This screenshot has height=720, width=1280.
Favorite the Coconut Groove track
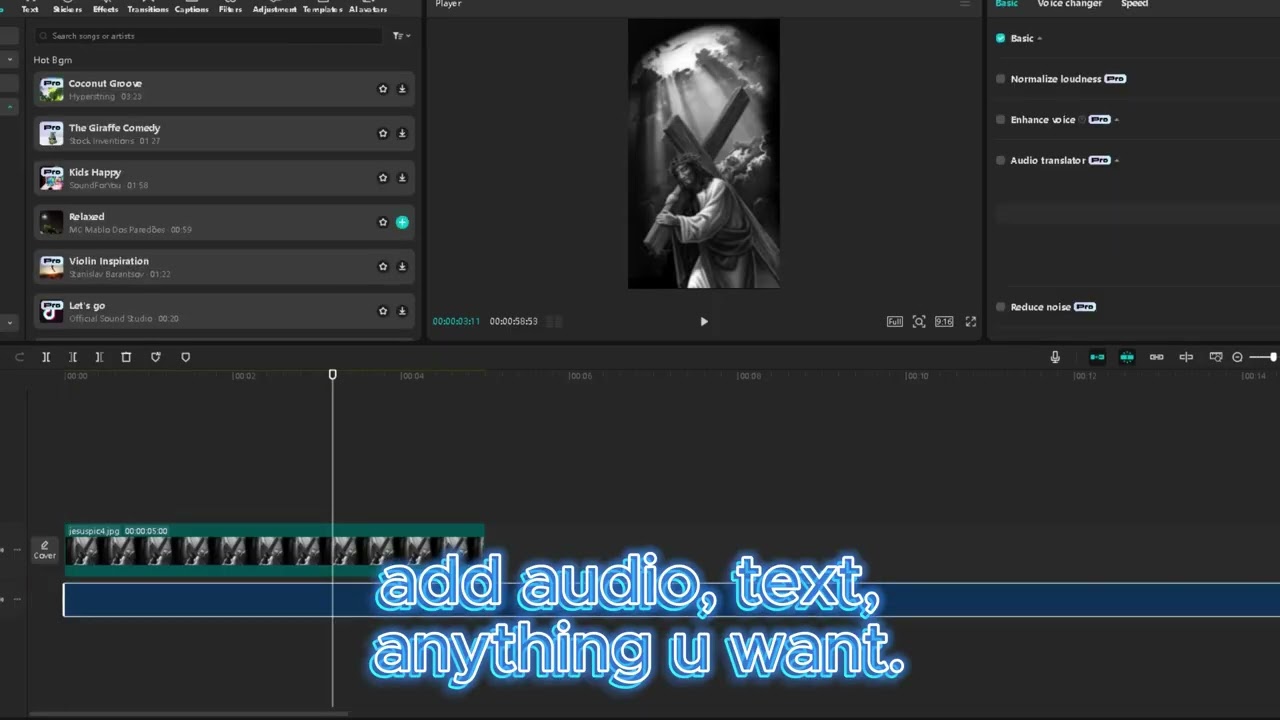pos(382,89)
